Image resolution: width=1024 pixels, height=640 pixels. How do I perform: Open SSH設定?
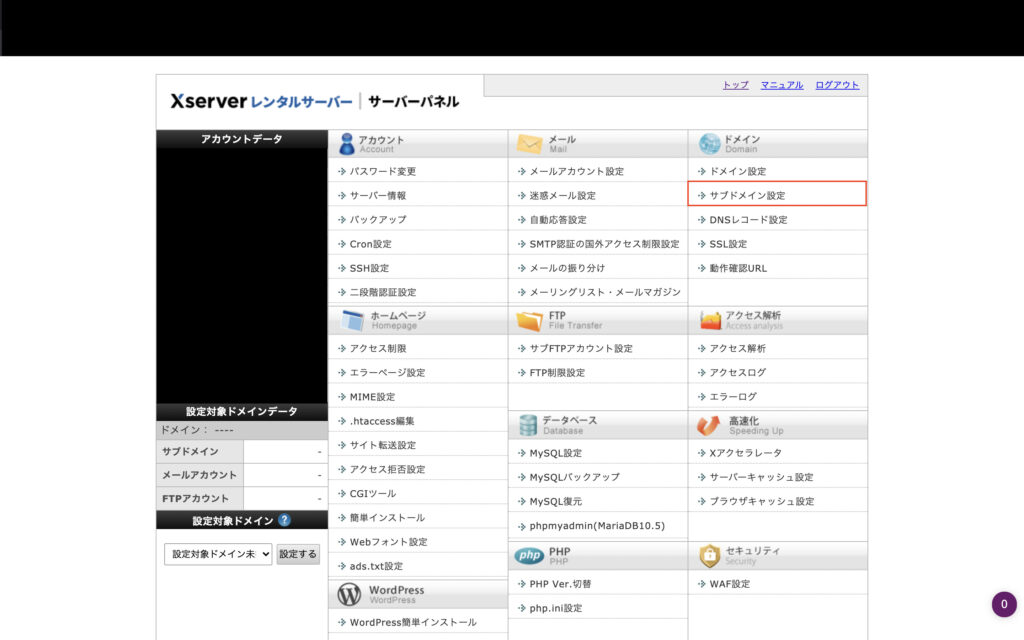coord(369,268)
